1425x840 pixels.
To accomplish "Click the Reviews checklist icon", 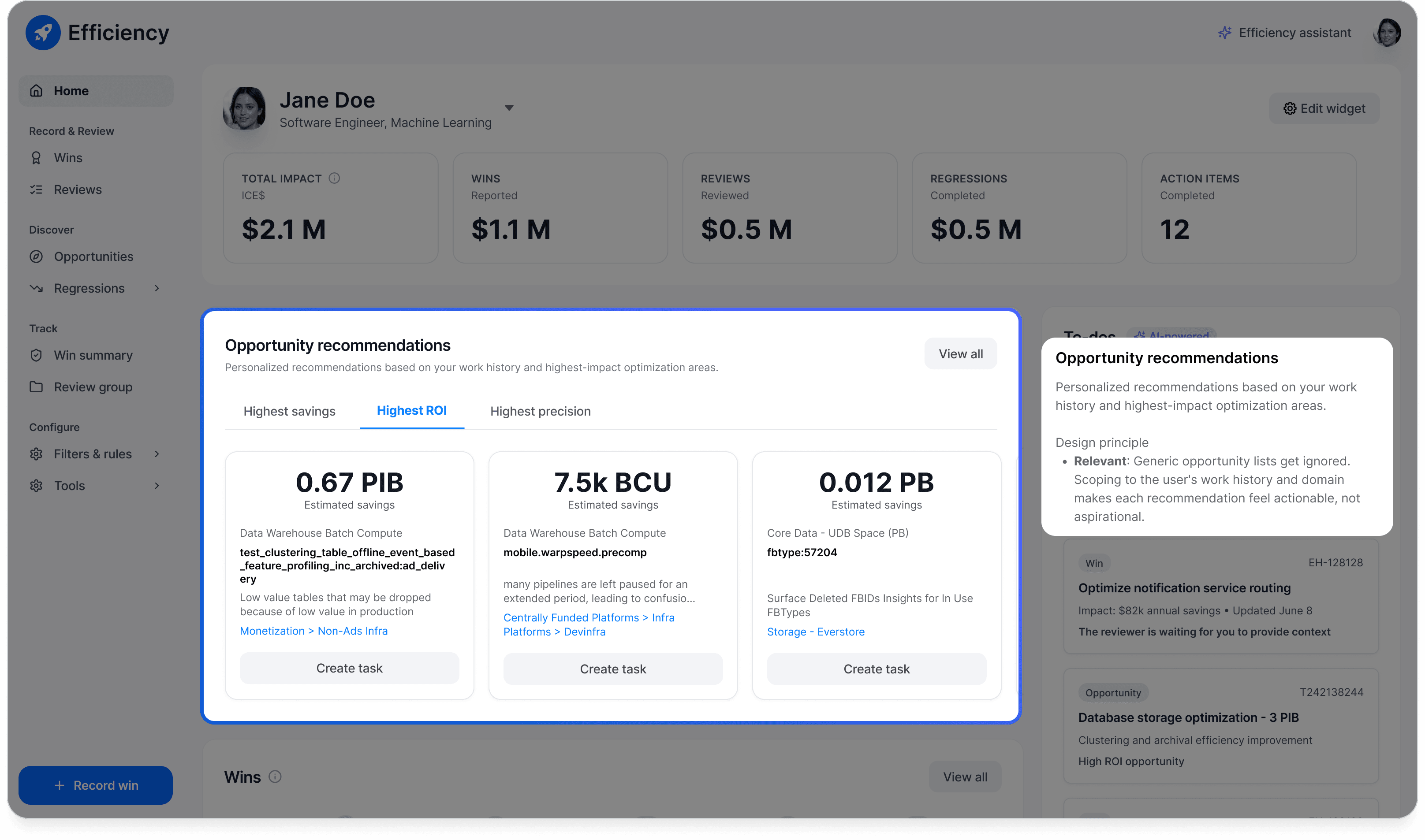I will [x=36, y=190].
